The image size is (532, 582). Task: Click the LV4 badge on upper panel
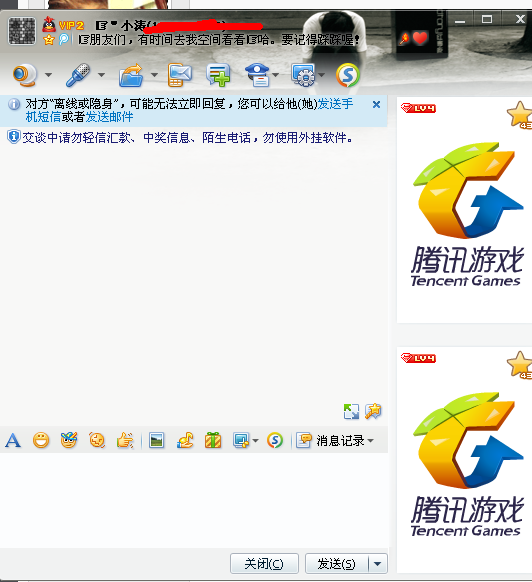(x=418, y=108)
